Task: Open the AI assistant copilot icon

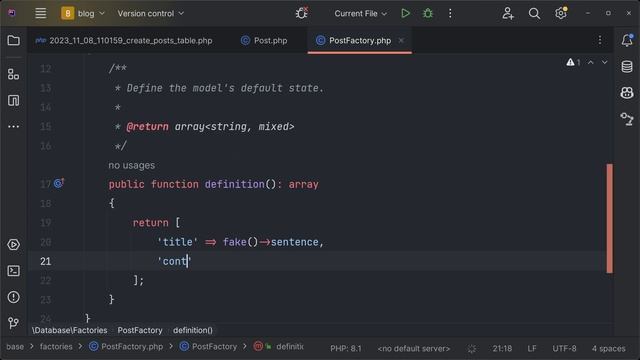Action: (x=627, y=93)
